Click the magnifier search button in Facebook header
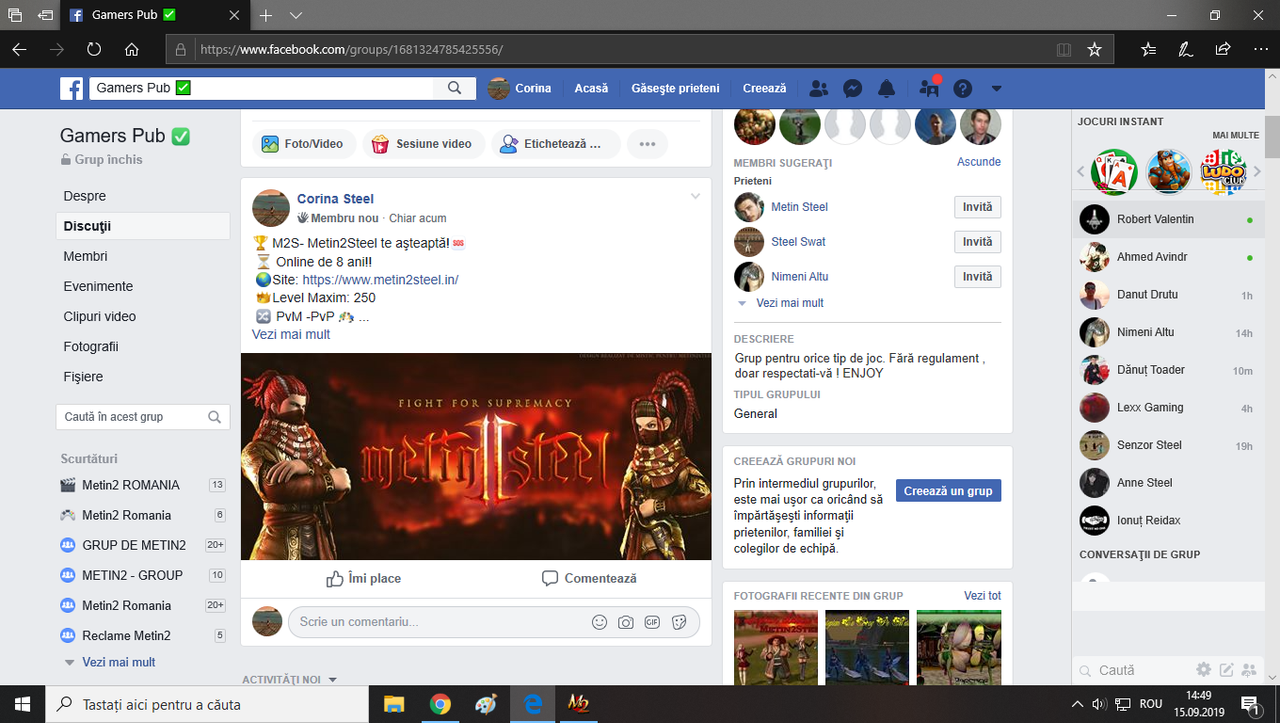Viewport: 1280px width, 723px height. pyautogui.click(x=455, y=88)
